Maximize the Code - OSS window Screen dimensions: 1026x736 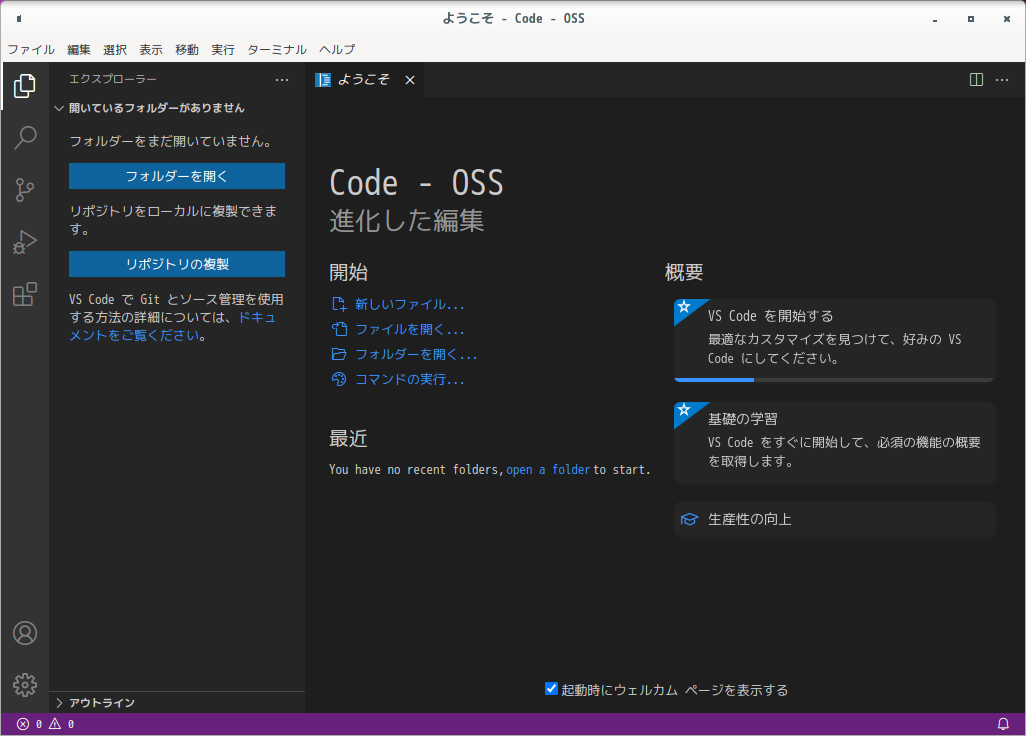971,19
